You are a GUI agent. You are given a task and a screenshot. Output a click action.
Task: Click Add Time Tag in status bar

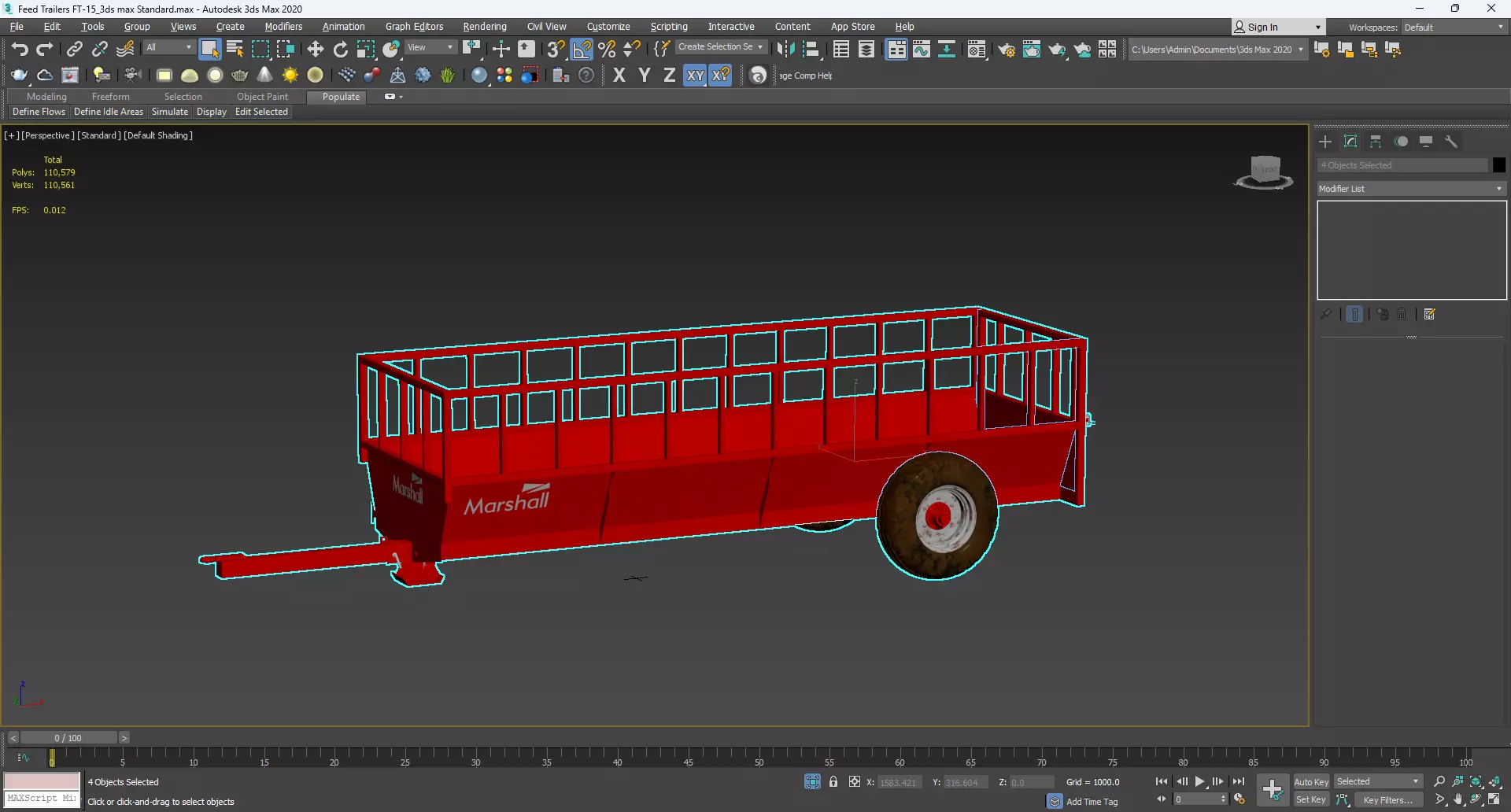pyautogui.click(x=1092, y=801)
